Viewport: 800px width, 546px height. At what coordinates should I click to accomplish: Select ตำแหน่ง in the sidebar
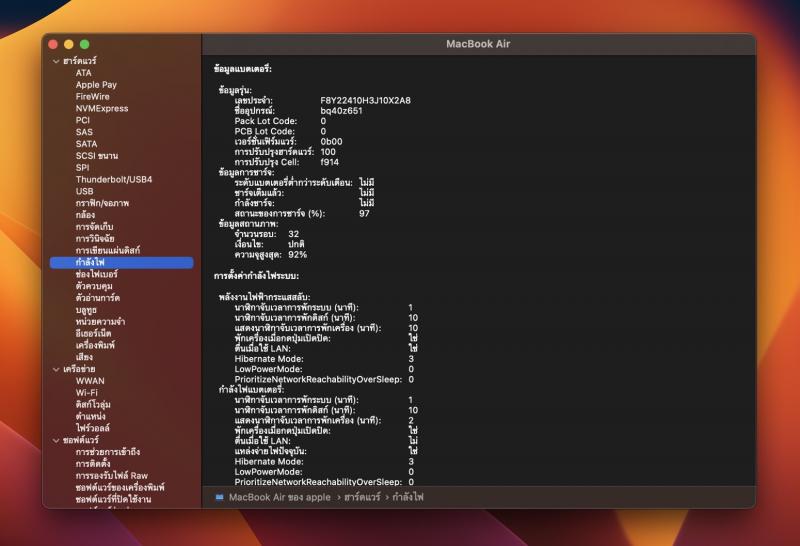[x=90, y=416]
